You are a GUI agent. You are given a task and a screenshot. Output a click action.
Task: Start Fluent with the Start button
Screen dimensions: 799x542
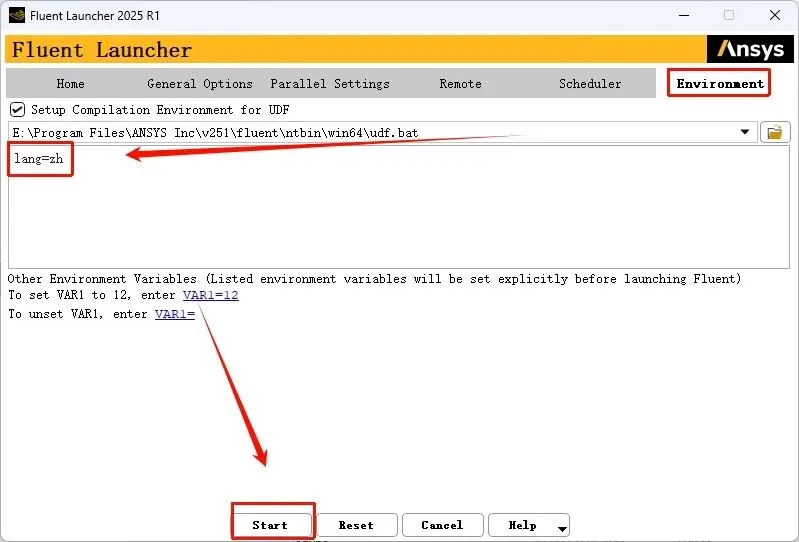[271, 525]
